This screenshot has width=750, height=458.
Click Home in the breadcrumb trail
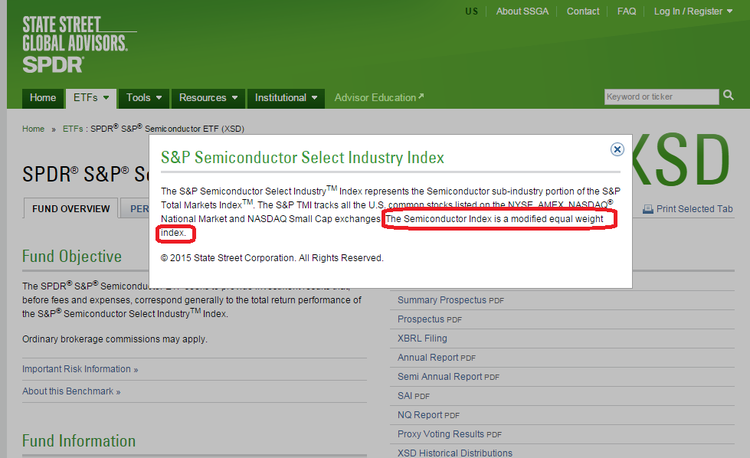point(33,129)
